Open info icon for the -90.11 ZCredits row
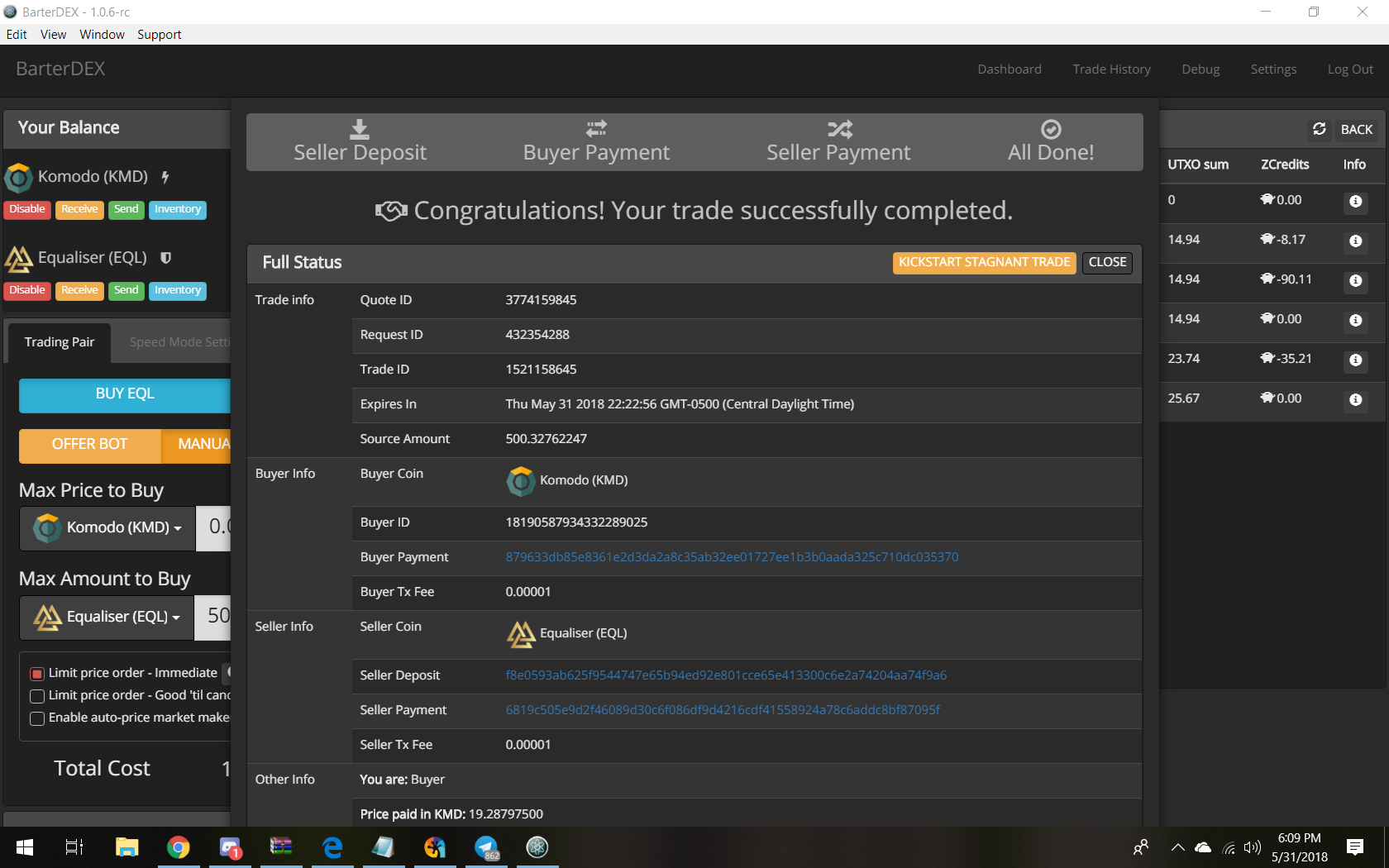 point(1356,280)
